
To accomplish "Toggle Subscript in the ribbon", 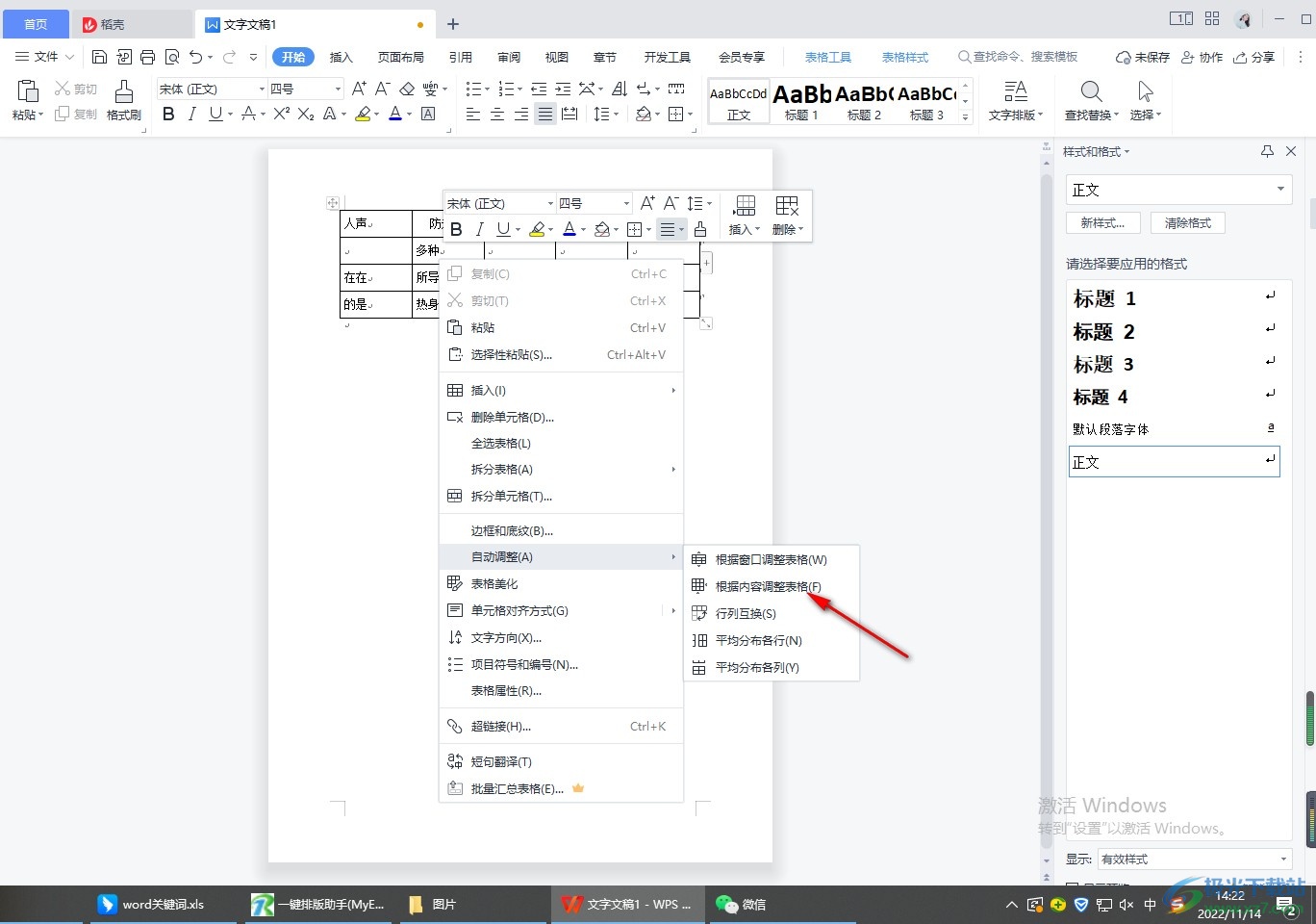I will (x=306, y=114).
